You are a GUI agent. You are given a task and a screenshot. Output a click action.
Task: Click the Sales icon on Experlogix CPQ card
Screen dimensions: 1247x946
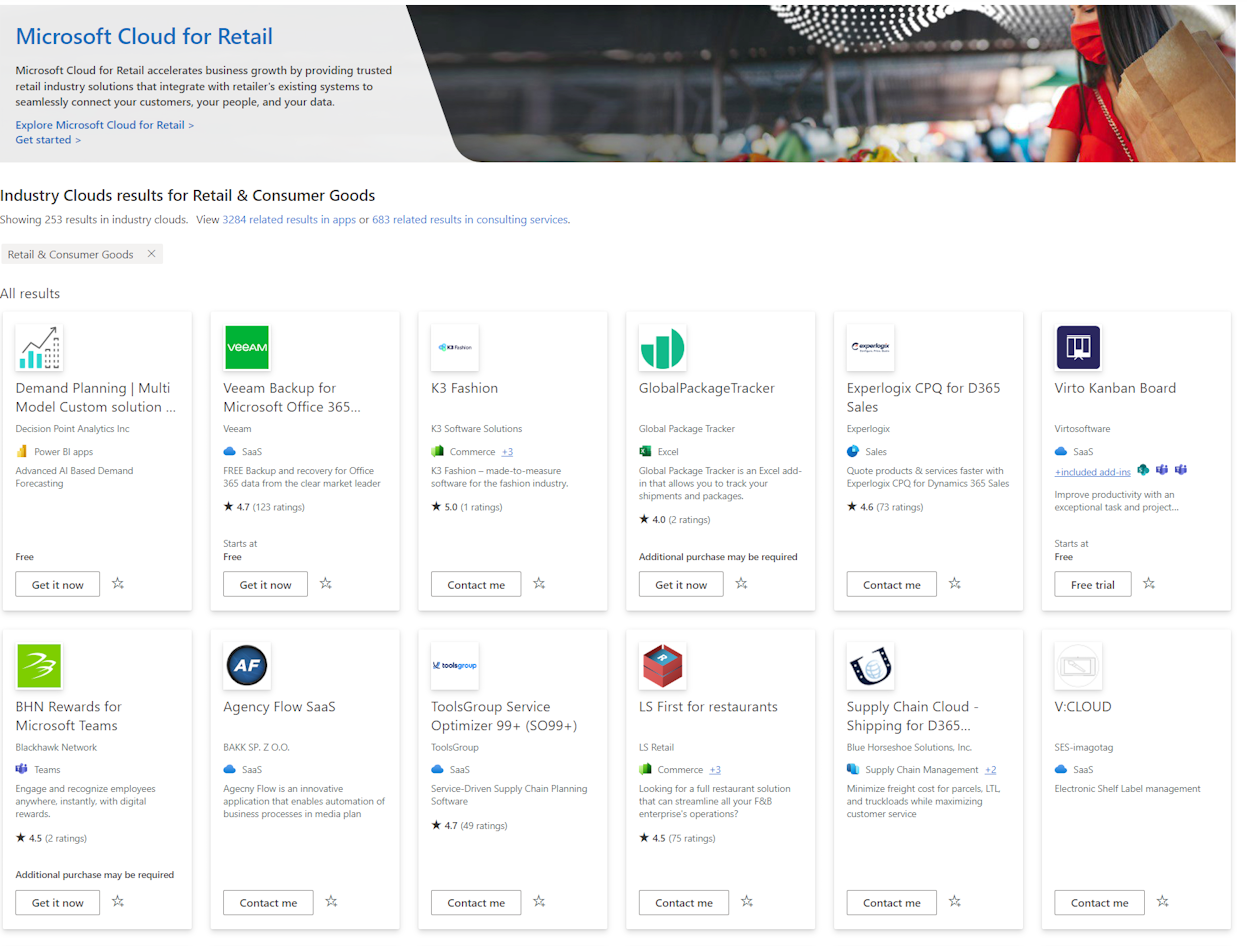coord(854,451)
